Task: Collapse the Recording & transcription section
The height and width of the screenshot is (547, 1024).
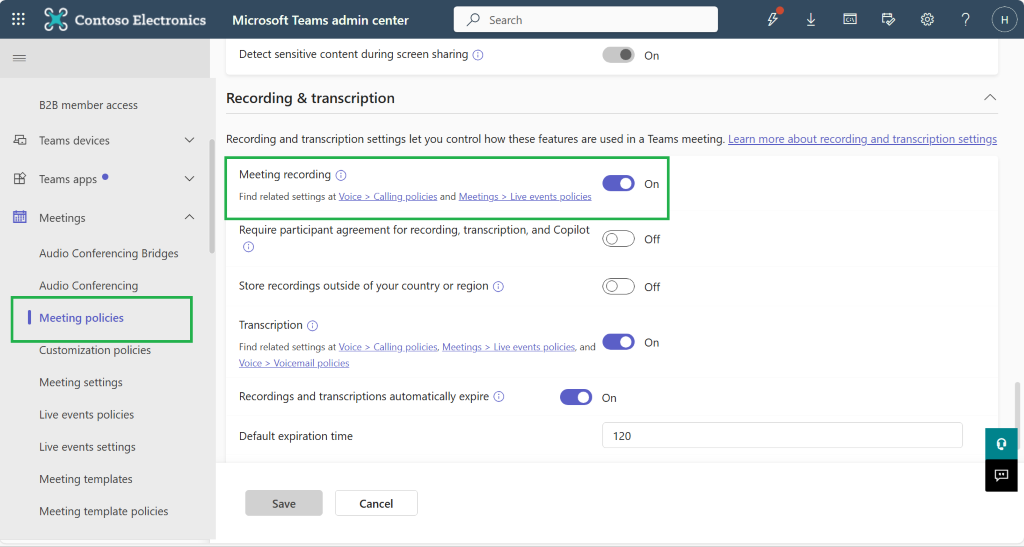Action: tap(990, 97)
